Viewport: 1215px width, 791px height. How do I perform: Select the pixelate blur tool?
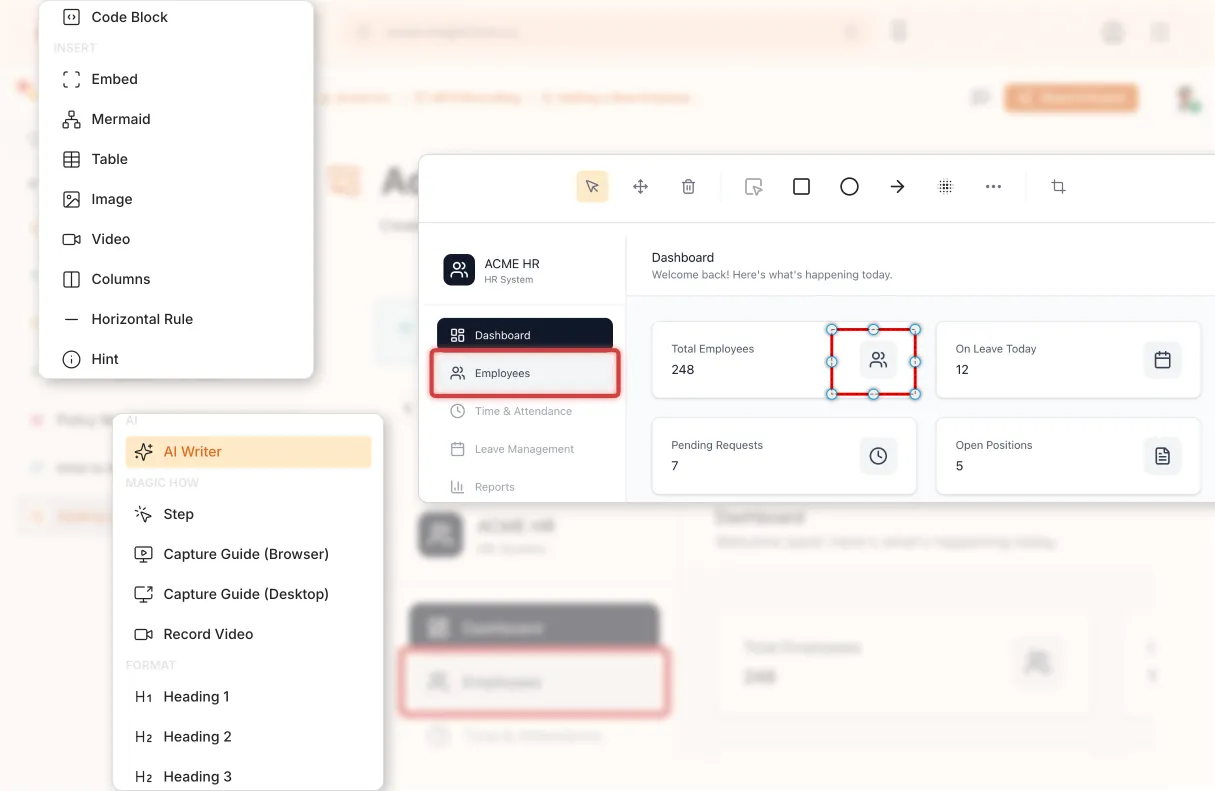click(945, 186)
